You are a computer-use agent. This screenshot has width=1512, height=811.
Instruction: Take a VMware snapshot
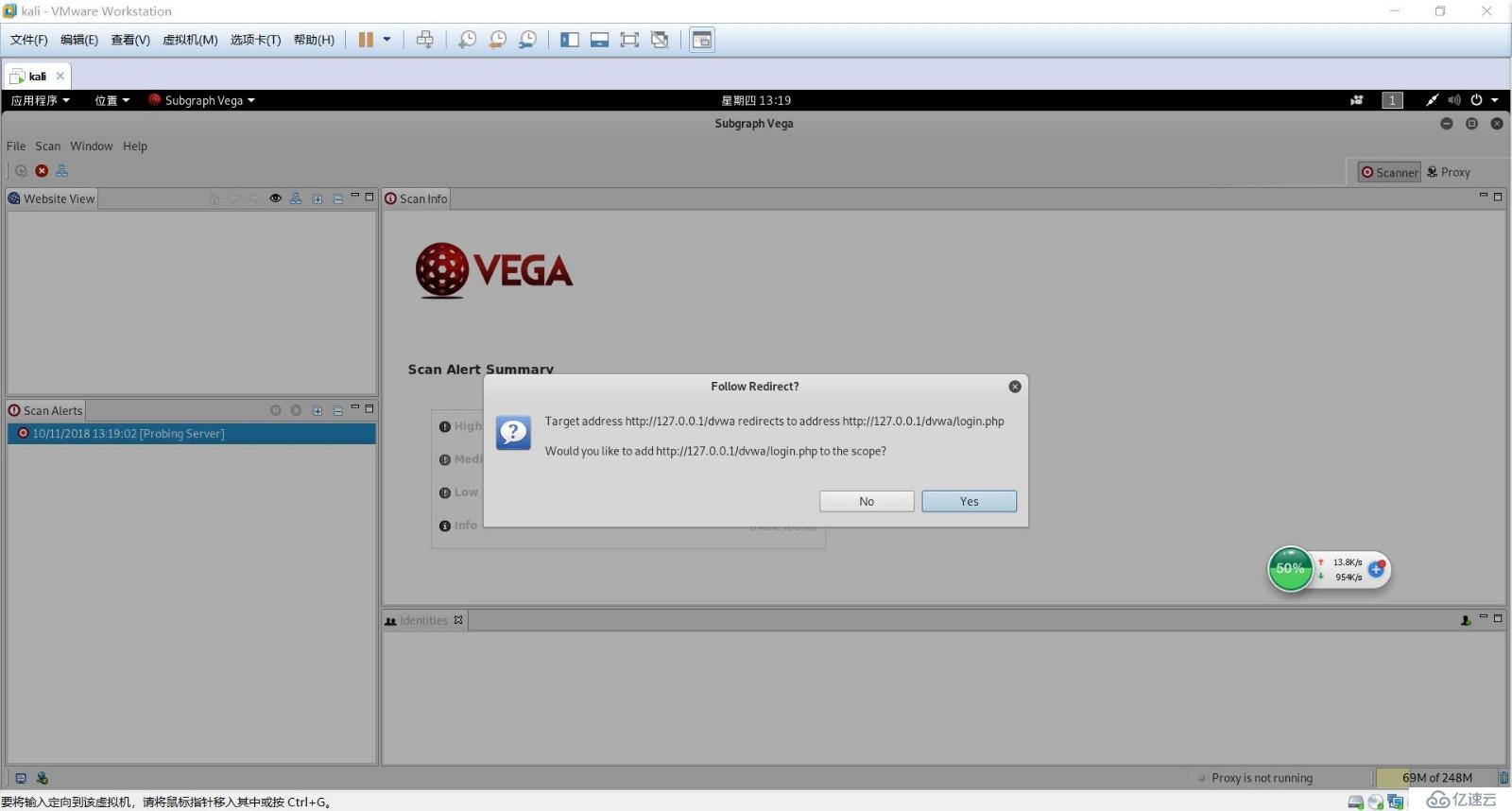pos(467,40)
